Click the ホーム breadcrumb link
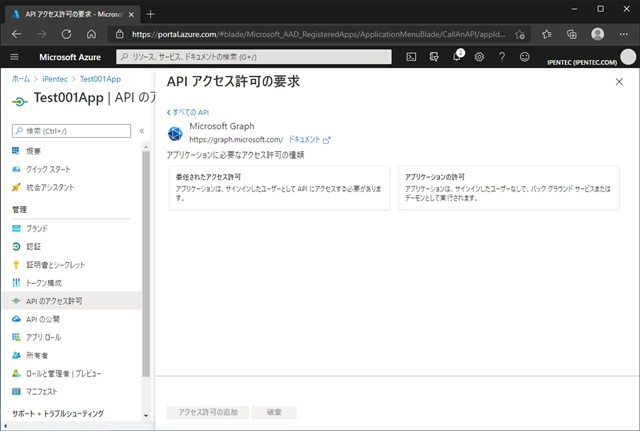 tap(21, 79)
